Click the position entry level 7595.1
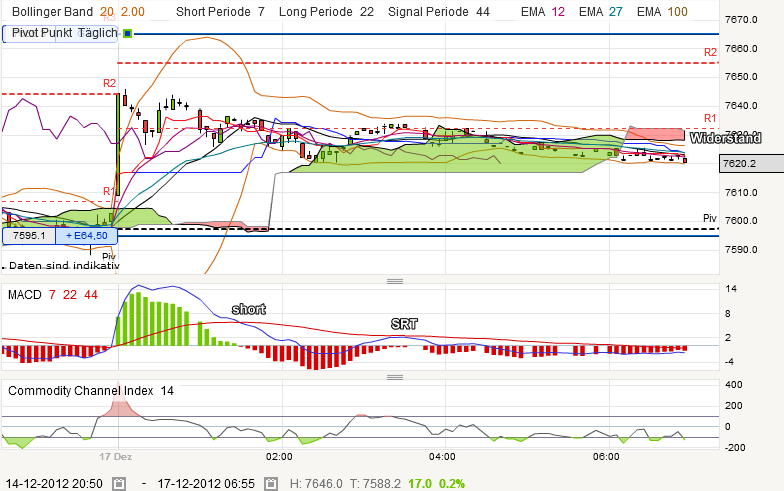 coord(29,236)
